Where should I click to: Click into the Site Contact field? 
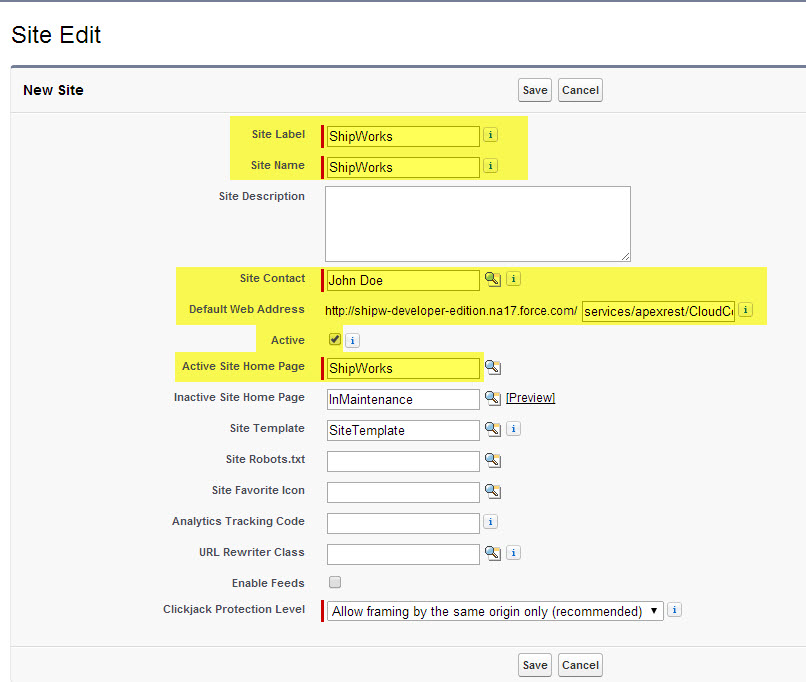403,281
